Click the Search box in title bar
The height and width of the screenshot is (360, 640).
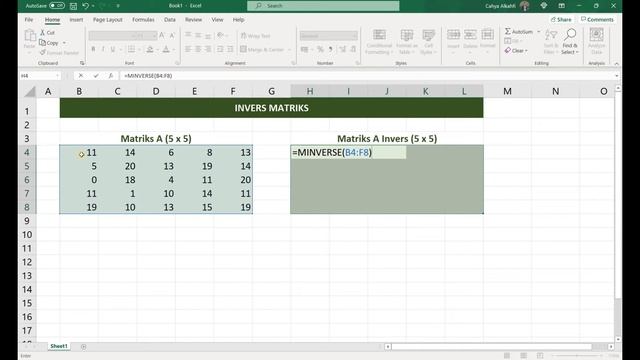(x=323, y=6)
